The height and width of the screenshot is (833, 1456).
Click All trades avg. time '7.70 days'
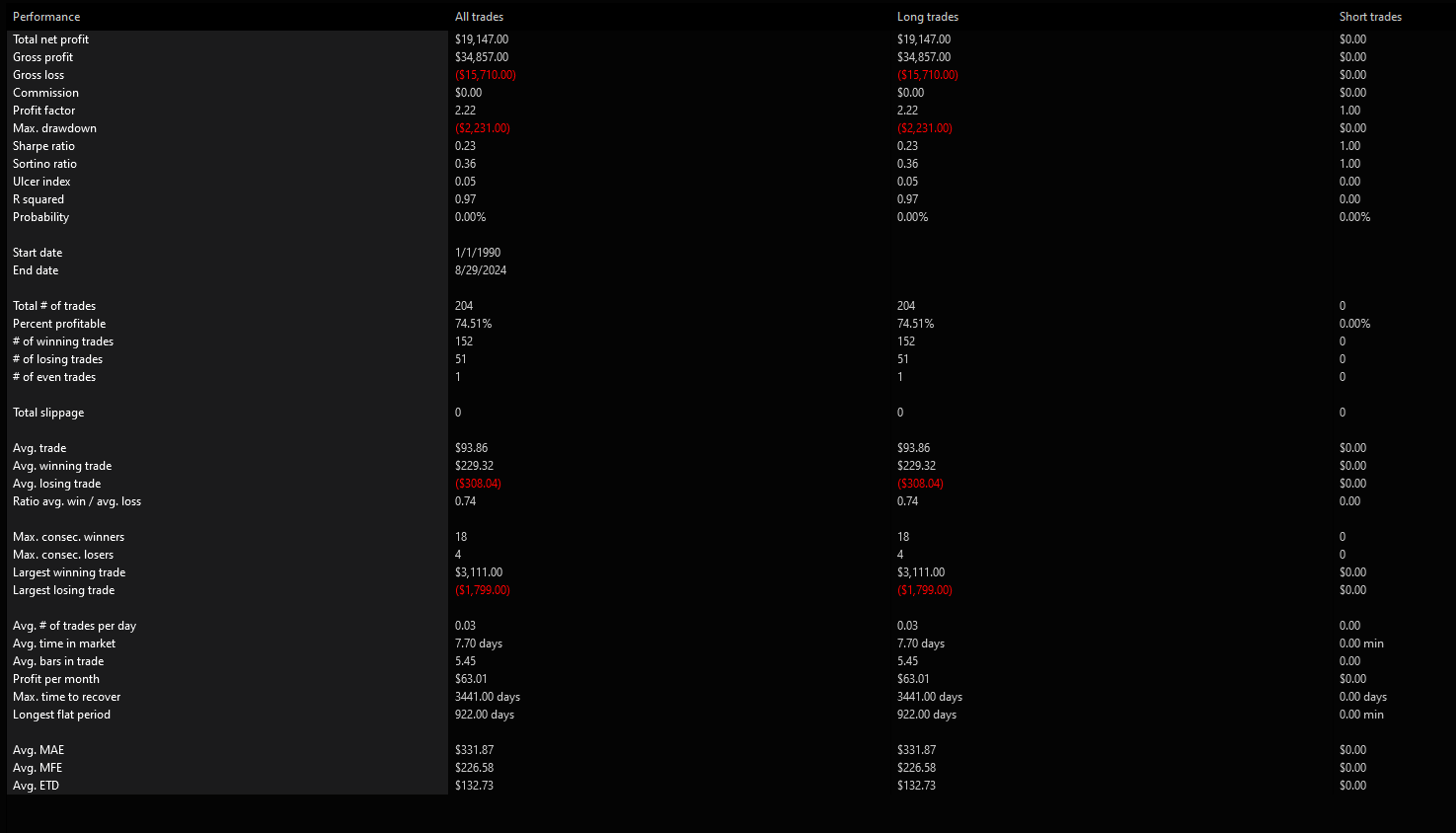479,644
